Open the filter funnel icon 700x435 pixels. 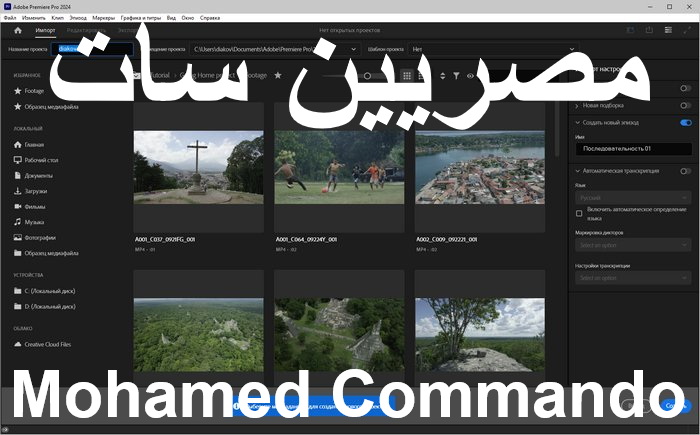[x=456, y=75]
